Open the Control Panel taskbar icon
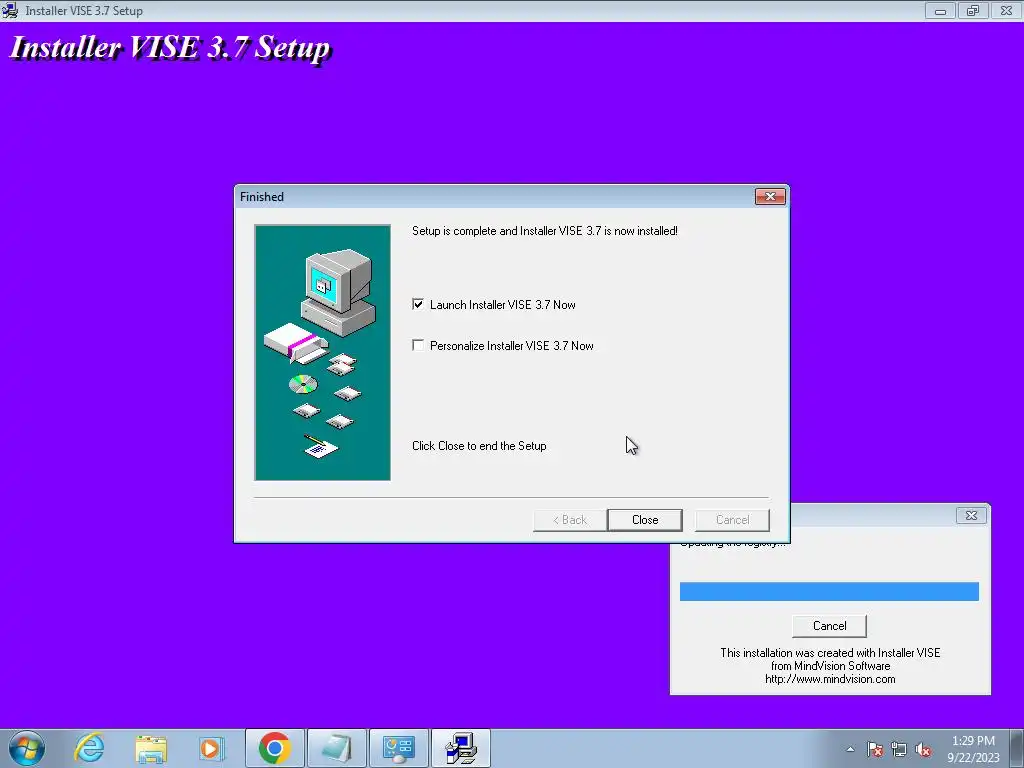 point(399,748)
